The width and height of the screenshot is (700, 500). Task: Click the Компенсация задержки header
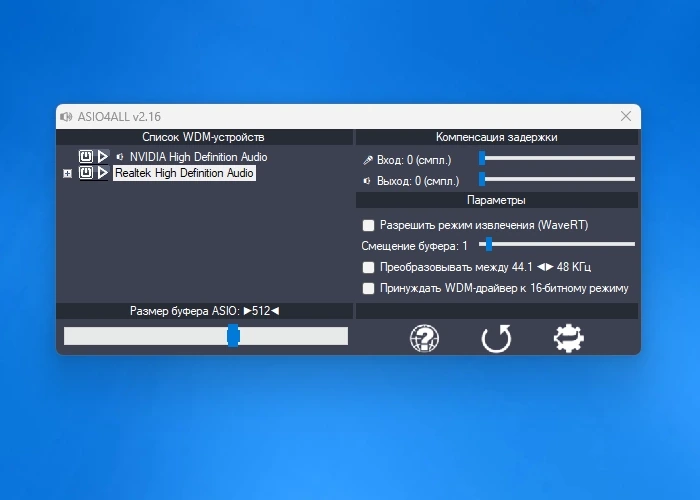click(496, 137)
